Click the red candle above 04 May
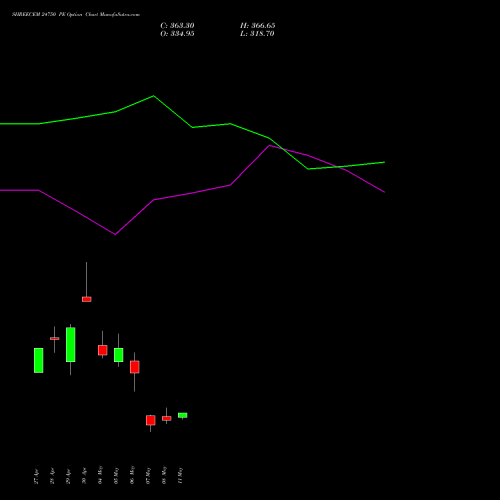The height and width of the screenshot is (500, 500). 103,350
